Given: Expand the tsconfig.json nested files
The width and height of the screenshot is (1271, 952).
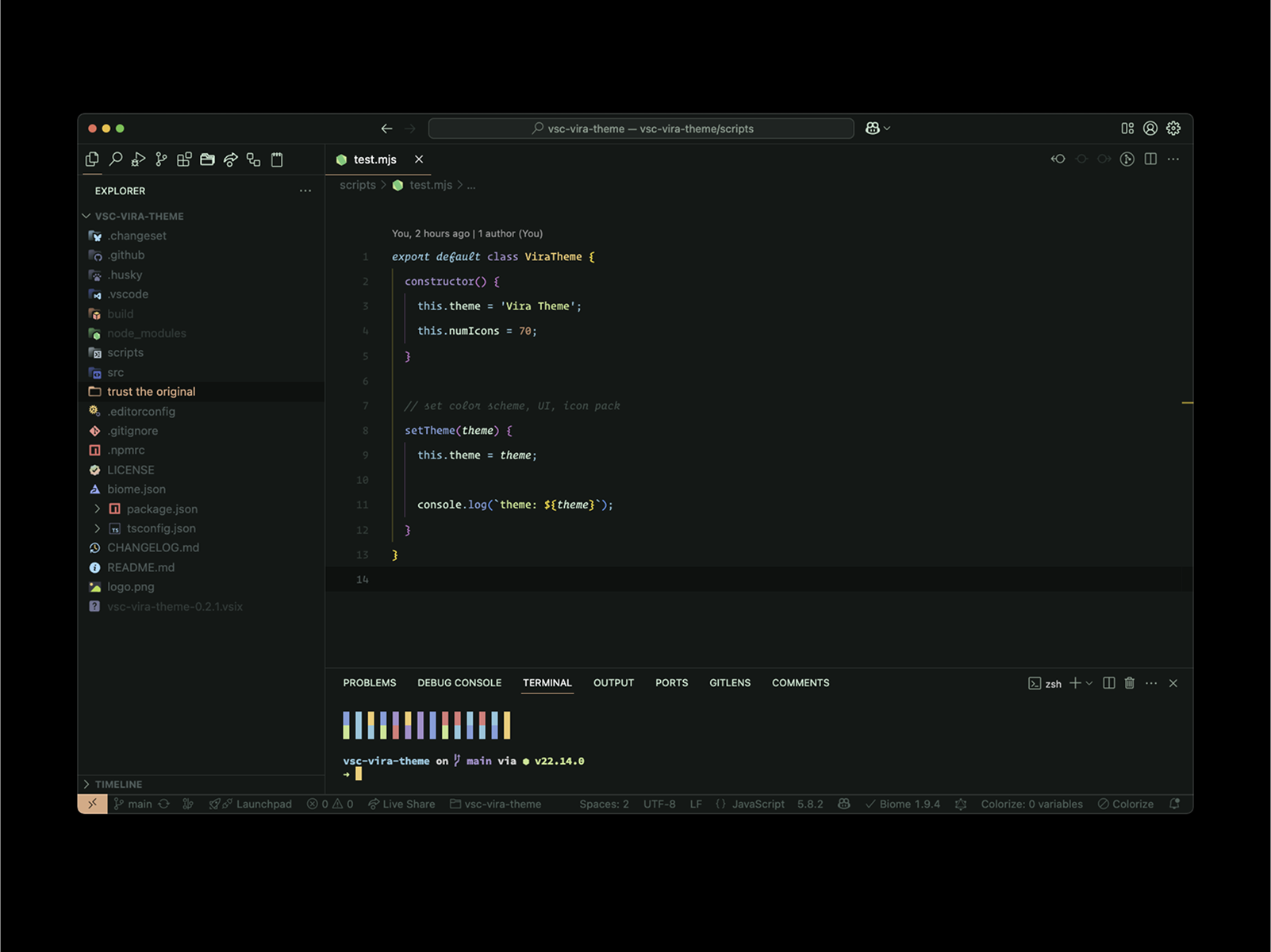Looking at the screenshot, I should point(98,528).
